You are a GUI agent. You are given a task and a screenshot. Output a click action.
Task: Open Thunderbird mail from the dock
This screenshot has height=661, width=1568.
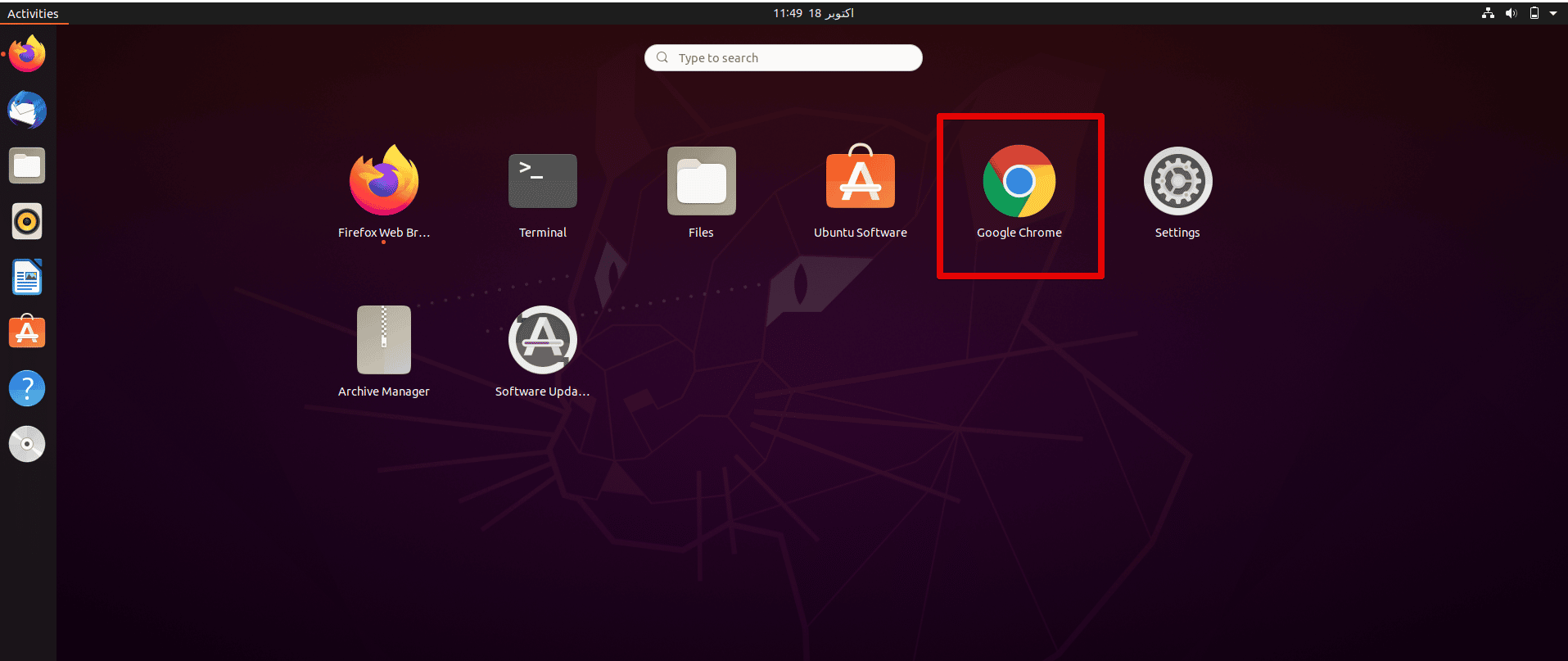tap(27, 111)
